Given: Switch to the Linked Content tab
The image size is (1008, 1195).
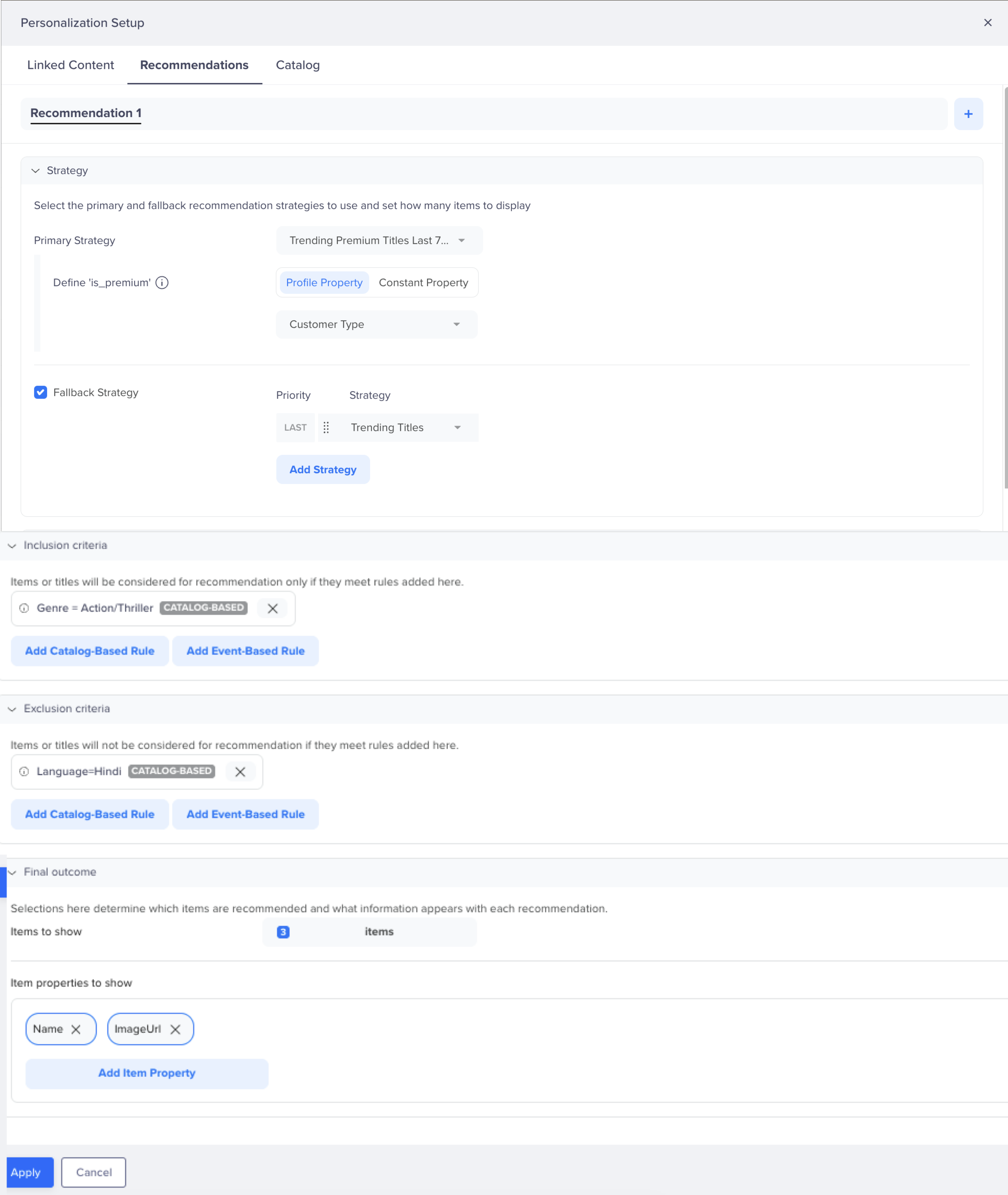Looking at the screenshot, I should point(71,65).
